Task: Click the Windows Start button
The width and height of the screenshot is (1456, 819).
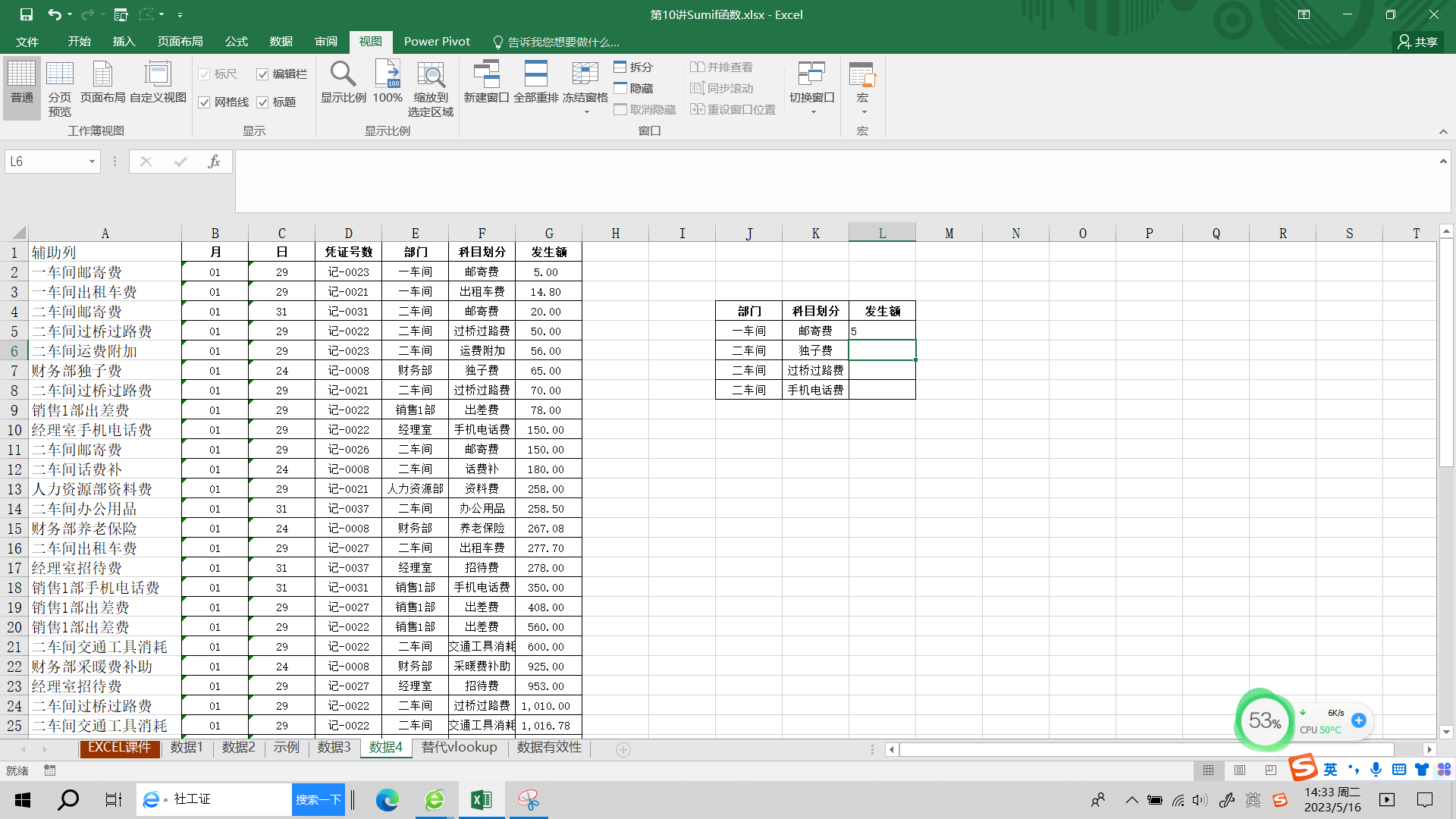Action: tap(23, 800)
